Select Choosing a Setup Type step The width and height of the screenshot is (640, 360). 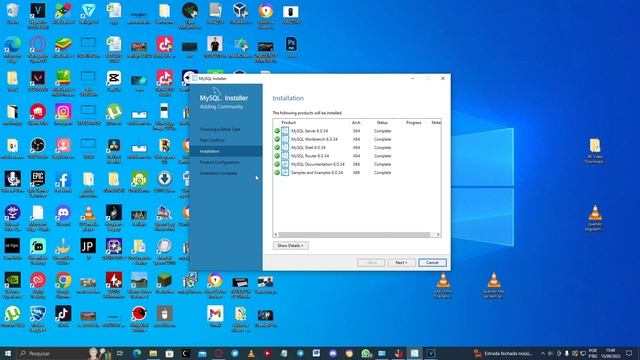pyautogui.click(x=220, y=129)
